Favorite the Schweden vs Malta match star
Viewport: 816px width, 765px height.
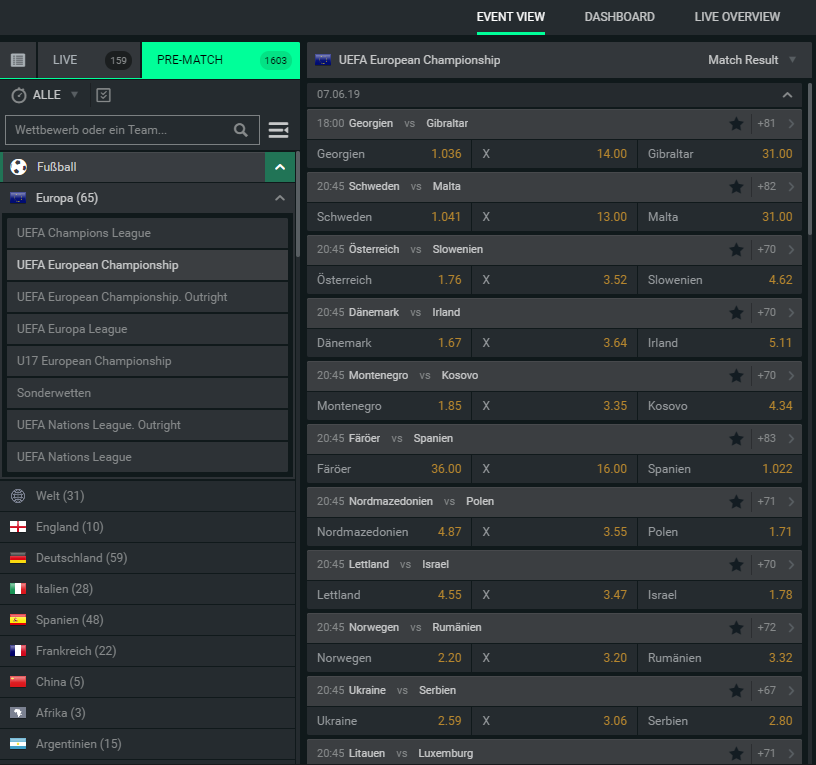736,187
